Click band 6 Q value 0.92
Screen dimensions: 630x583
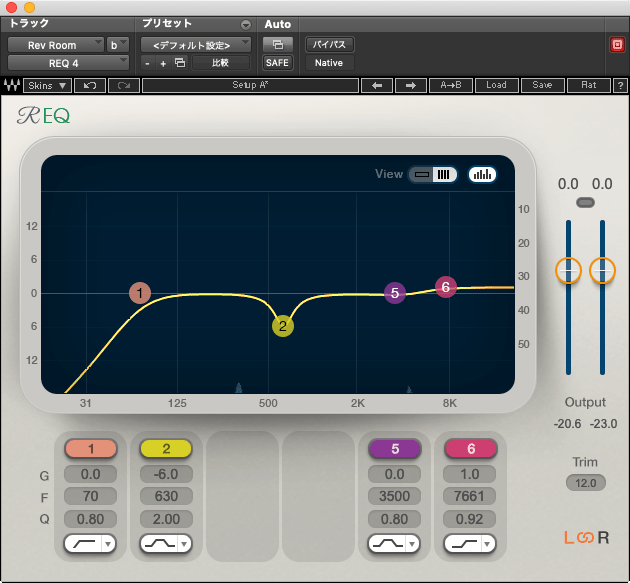469,519
